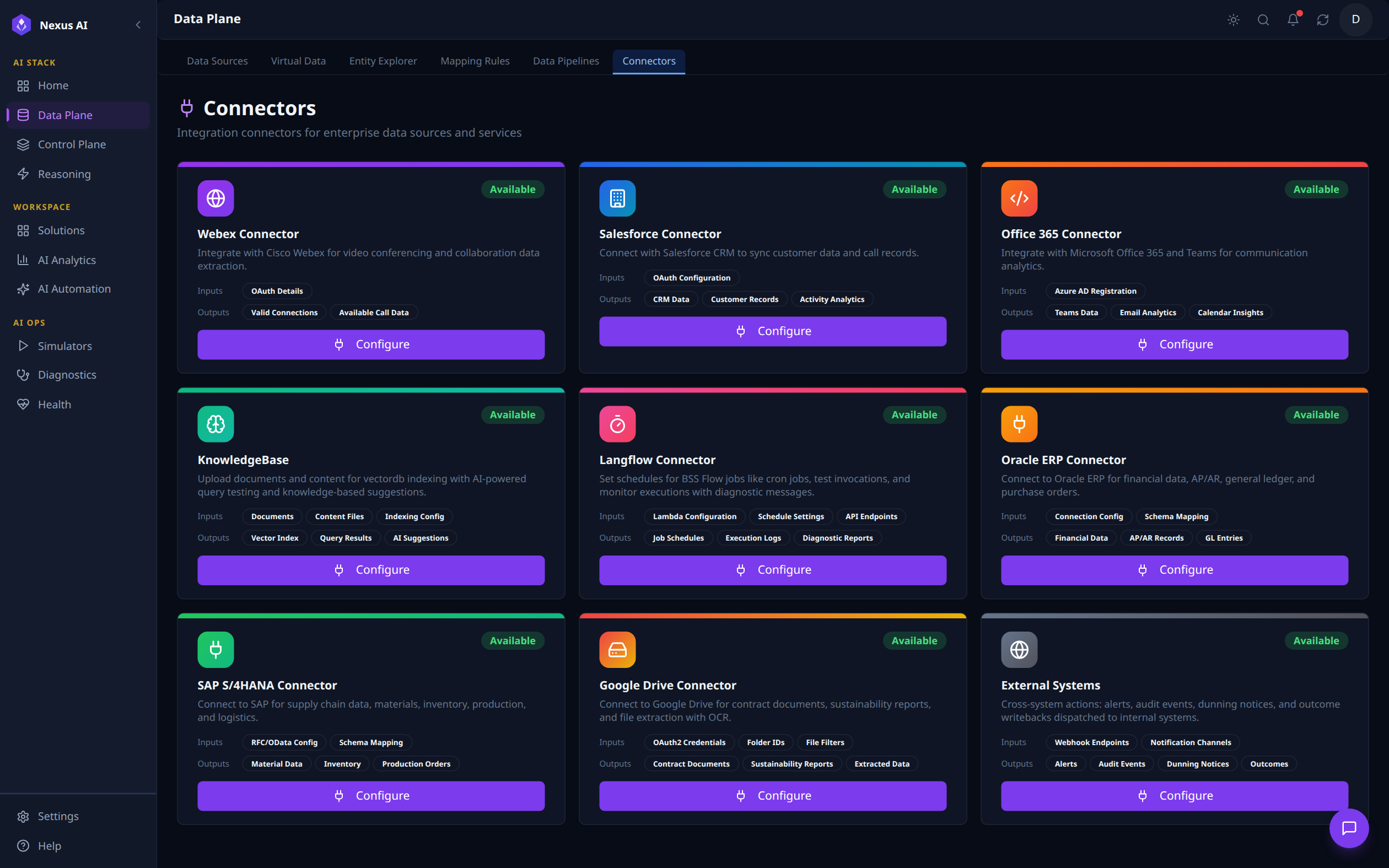Select Data Plane in the sidebar
The width and height of the screenshot is (1389, 868).
pos(78,115)
